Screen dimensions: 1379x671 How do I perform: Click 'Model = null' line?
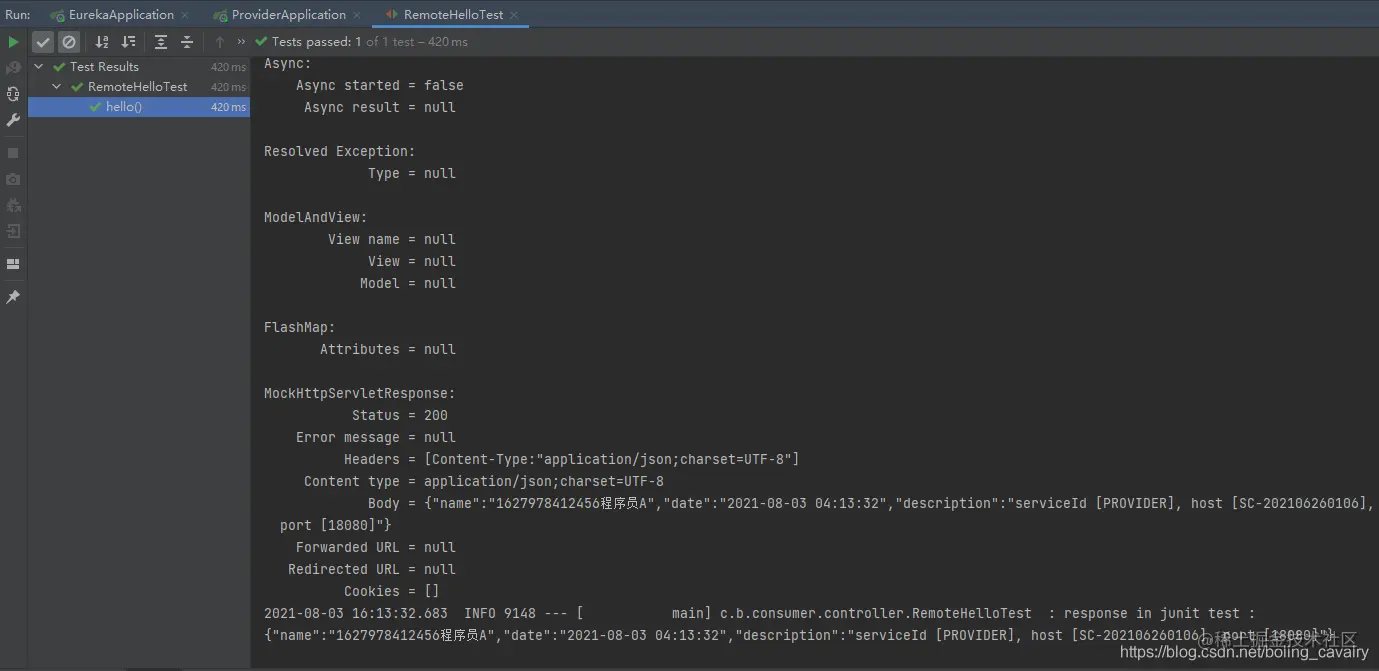[408, 283]
